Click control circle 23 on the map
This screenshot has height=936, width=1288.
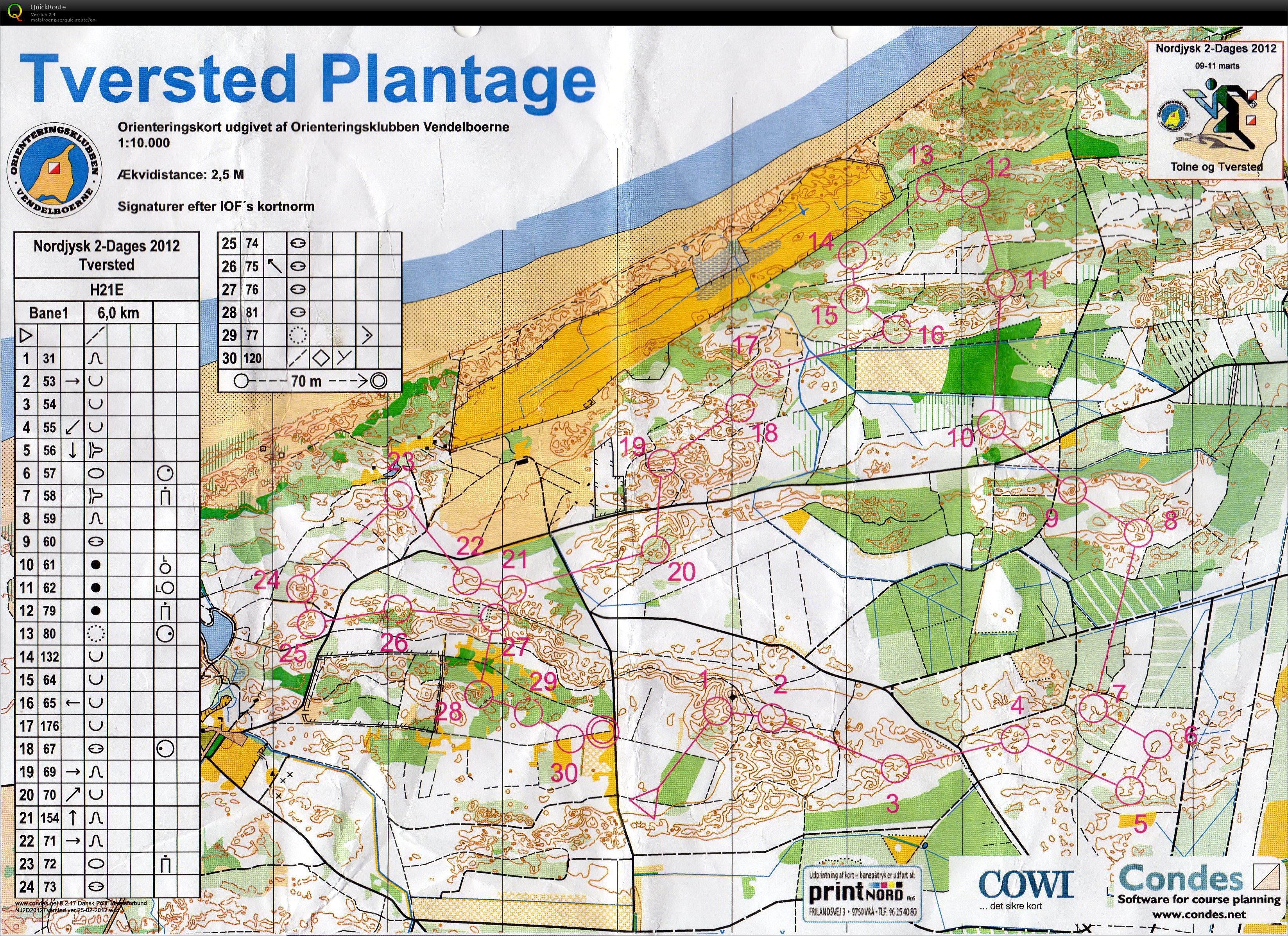click(399, 495)
